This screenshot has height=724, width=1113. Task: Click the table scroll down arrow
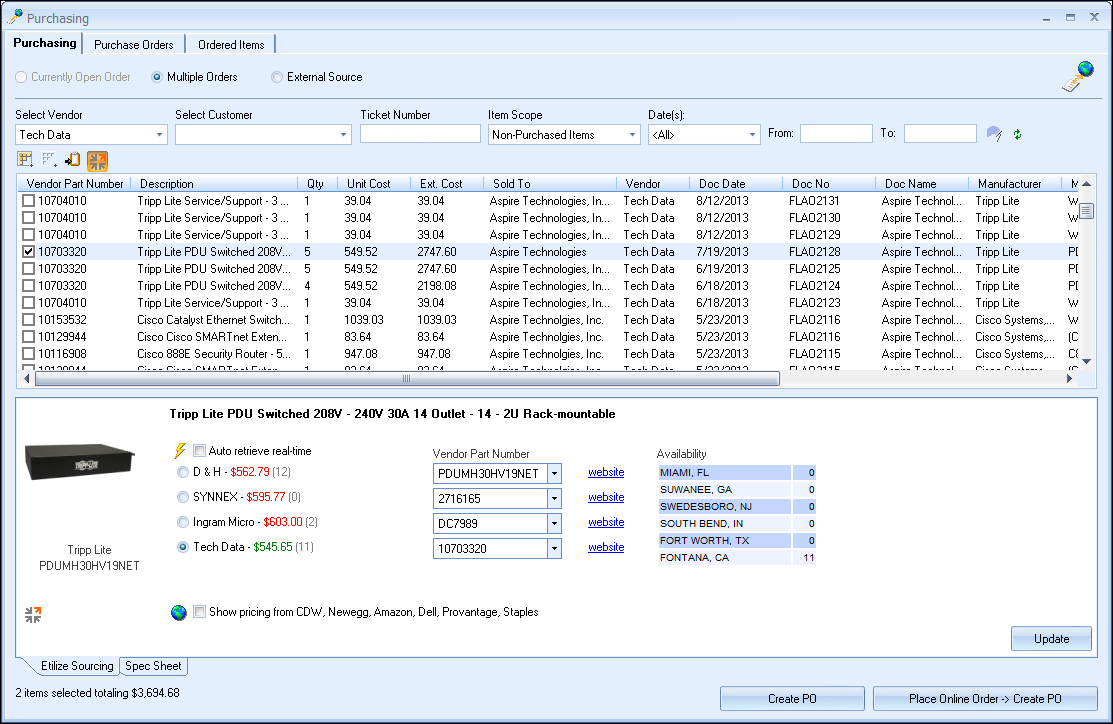(1087, 361)
